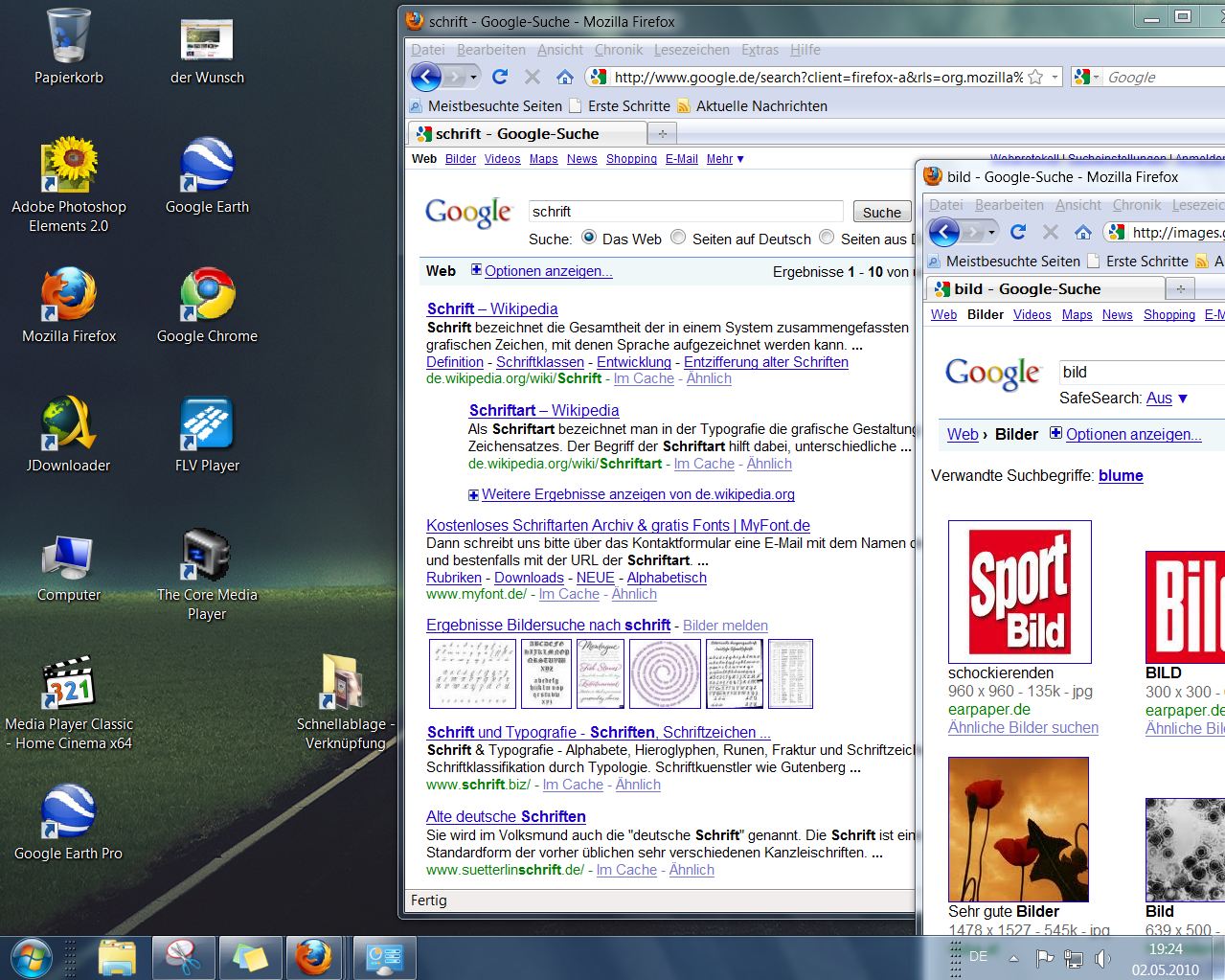Launch the Google Earth desktop shortcut
This screenshot has height=980, width=1225.
pos(207,175)
